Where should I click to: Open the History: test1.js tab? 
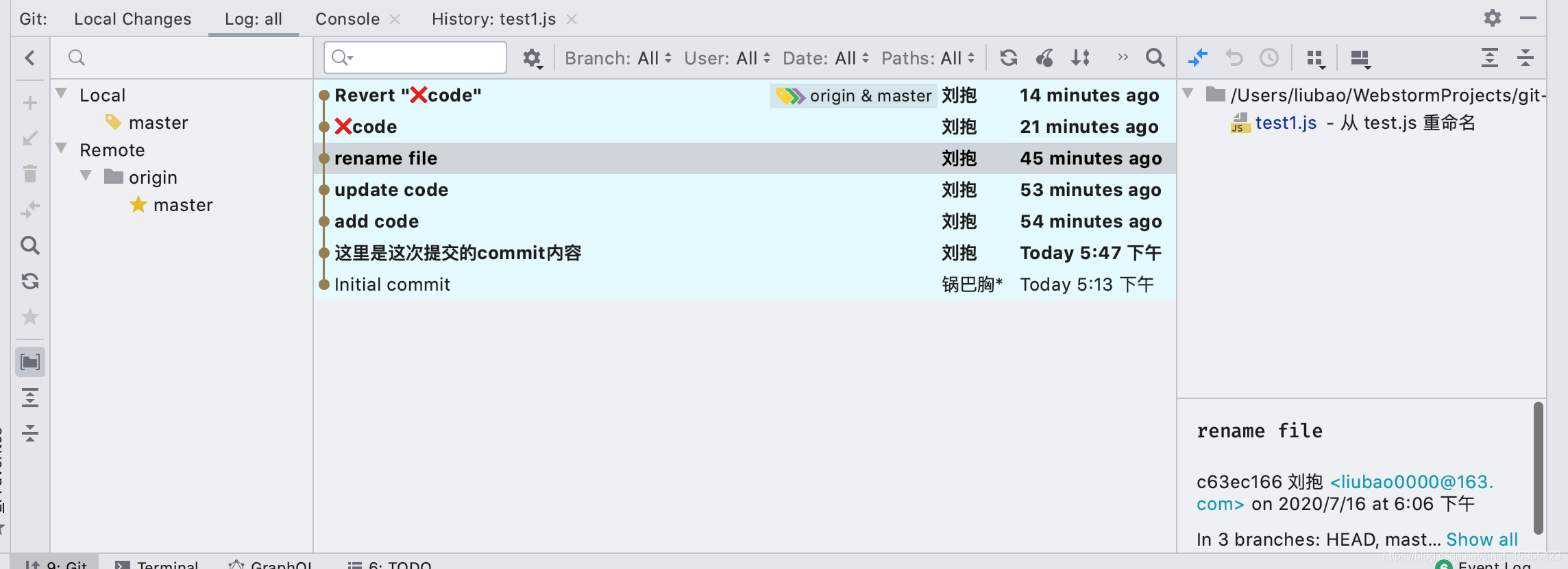point(493,19)
